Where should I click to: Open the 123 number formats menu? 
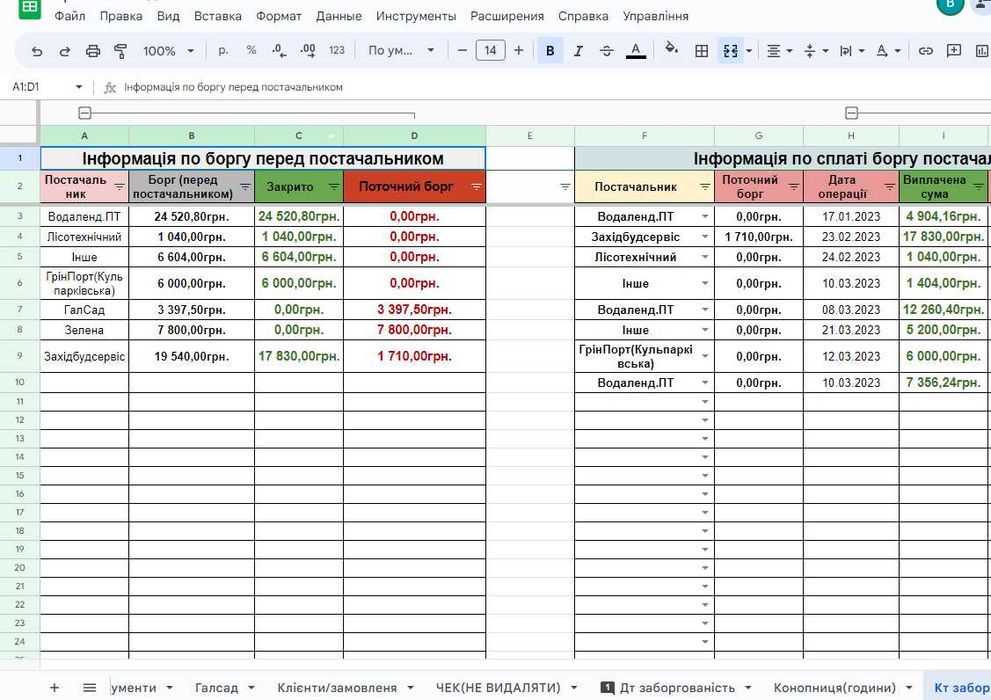coord(337,51)
